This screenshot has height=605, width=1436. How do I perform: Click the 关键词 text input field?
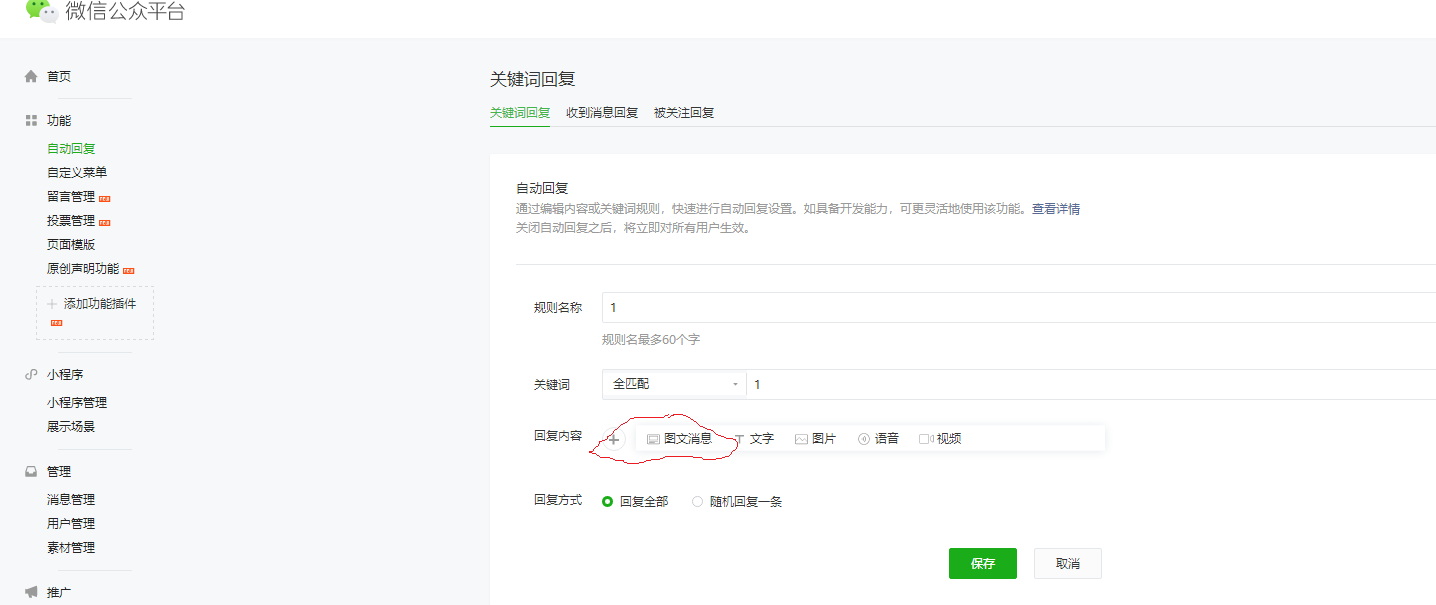tap(1091, 384)
